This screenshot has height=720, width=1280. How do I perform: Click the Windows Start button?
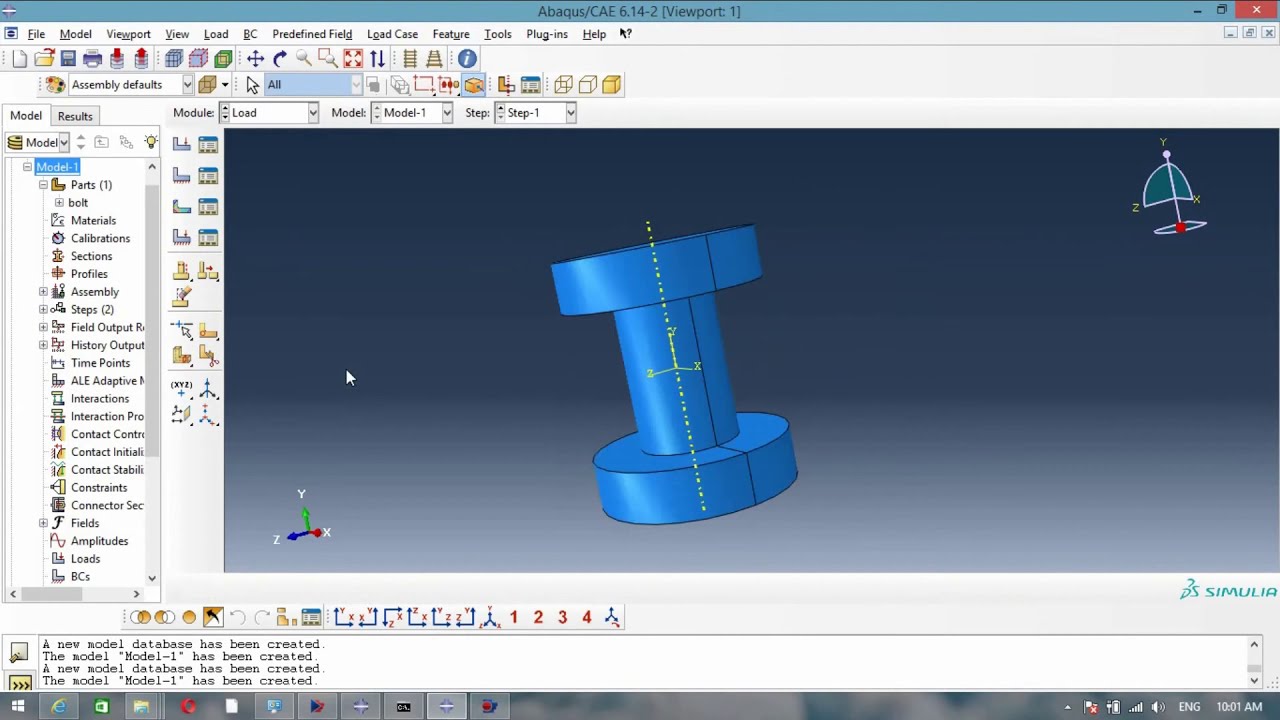point(17,707)
